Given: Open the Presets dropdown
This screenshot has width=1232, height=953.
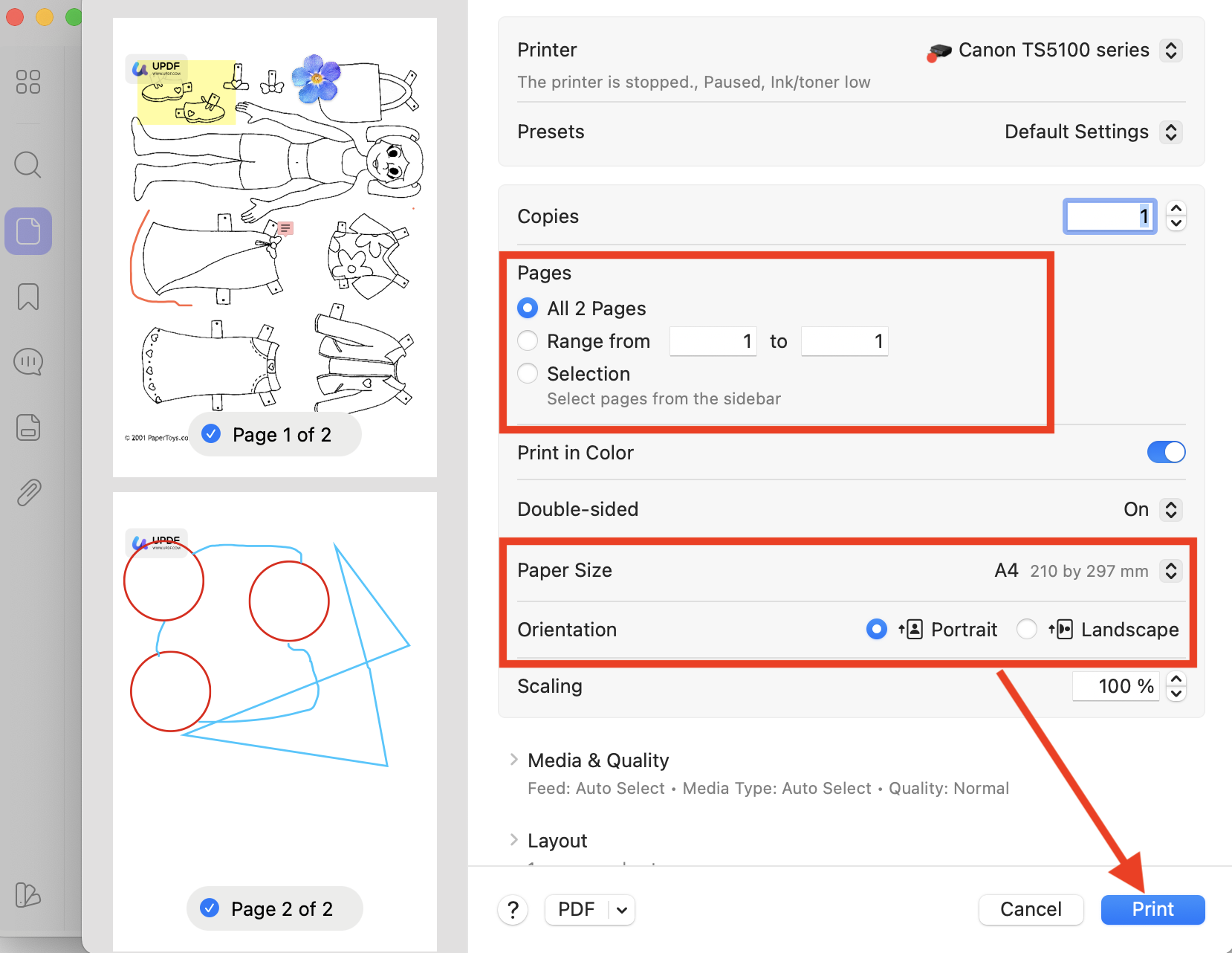Looking at the screenshot, I should (1170, 132).
